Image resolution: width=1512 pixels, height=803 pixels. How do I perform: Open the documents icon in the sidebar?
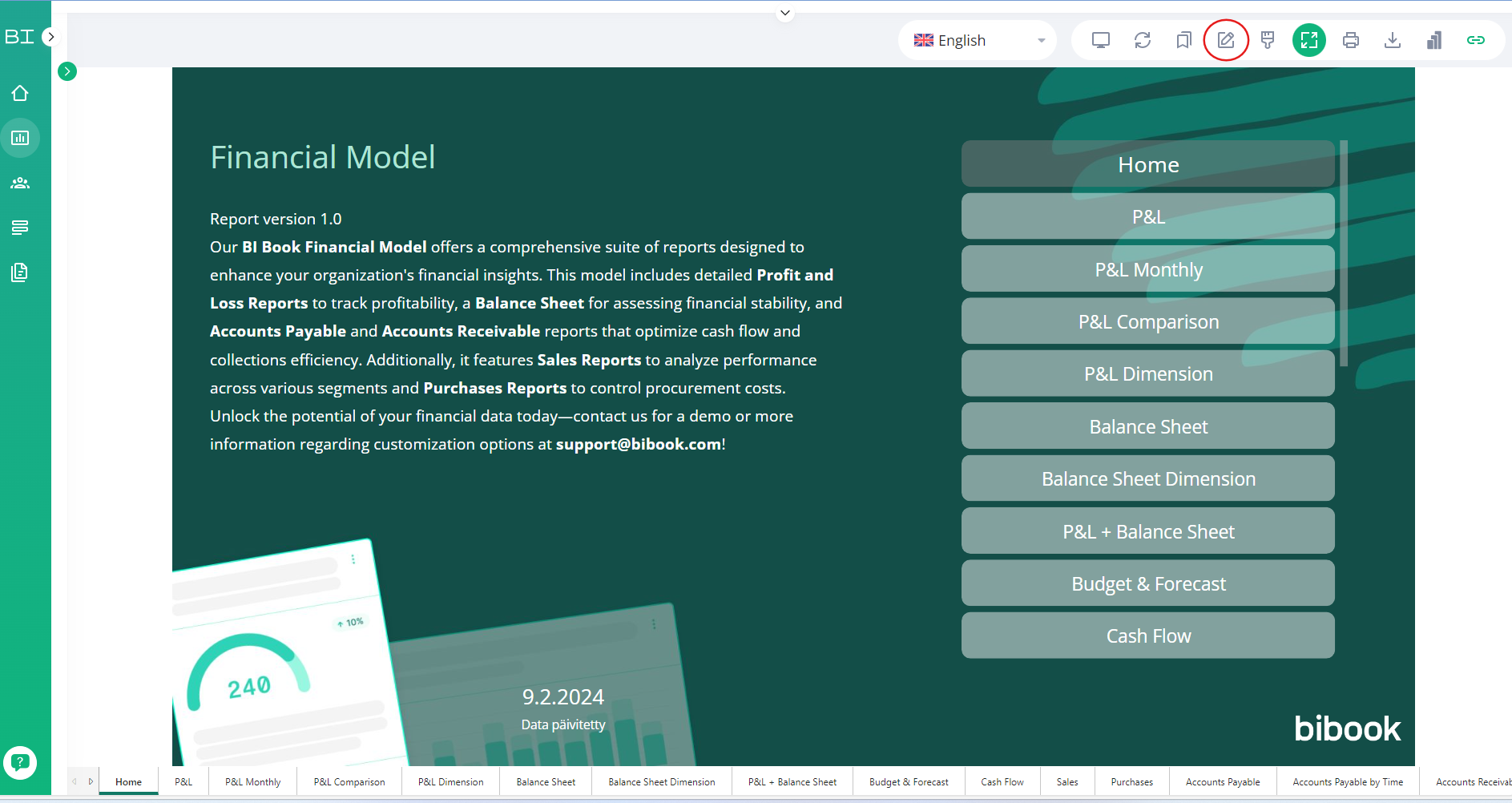coord(20,272)
